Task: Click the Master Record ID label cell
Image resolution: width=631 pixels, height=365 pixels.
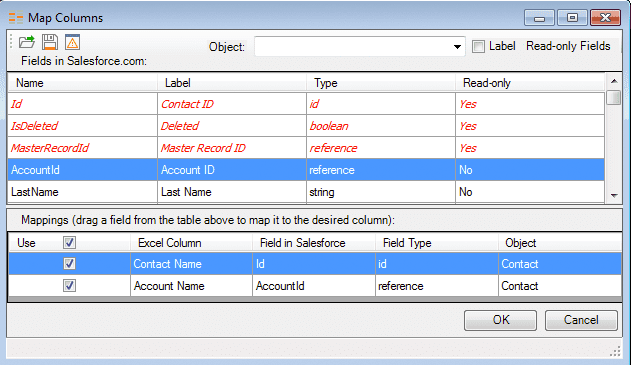Action: (x=232, y=148)
